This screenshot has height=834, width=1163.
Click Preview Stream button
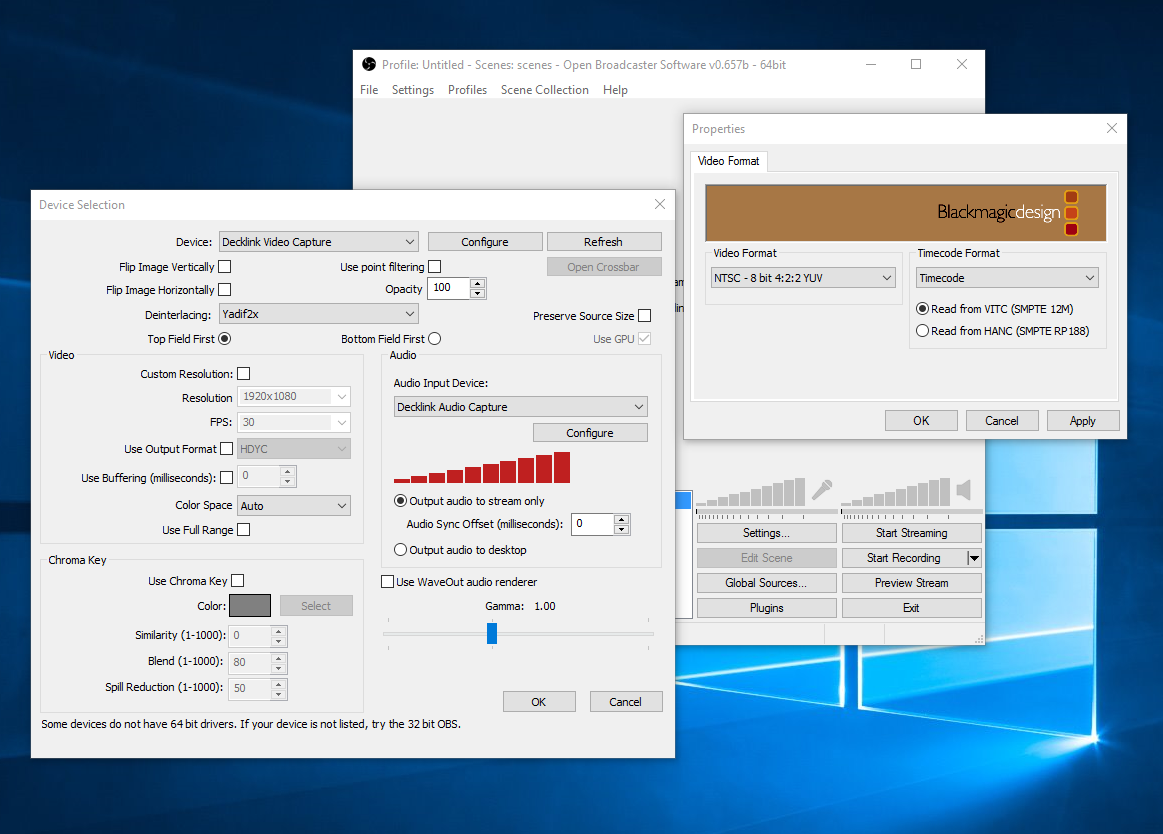click(x=912, y=583)
